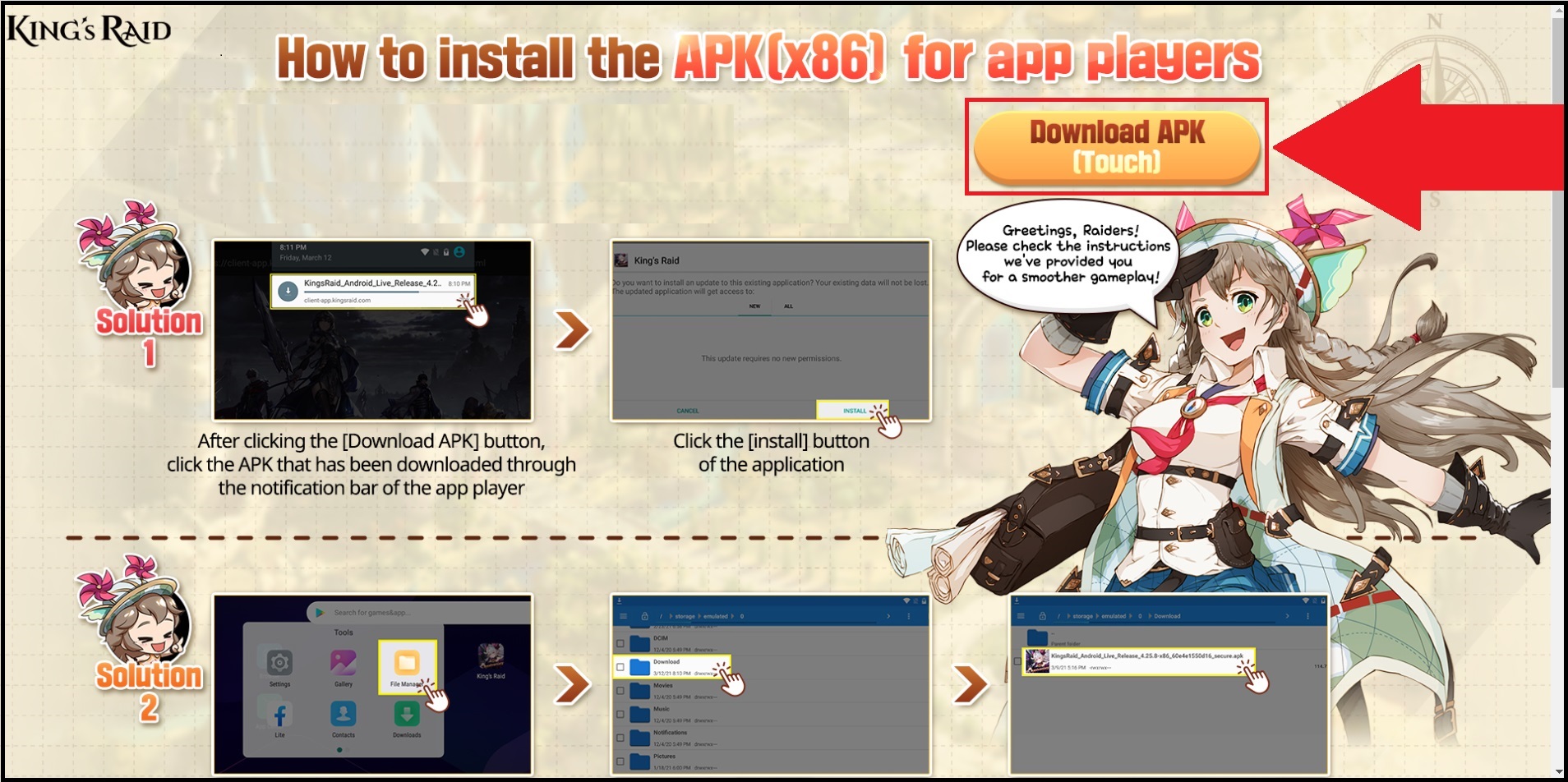Click the INSTALL button in the dialog

[x=853, y=411]
